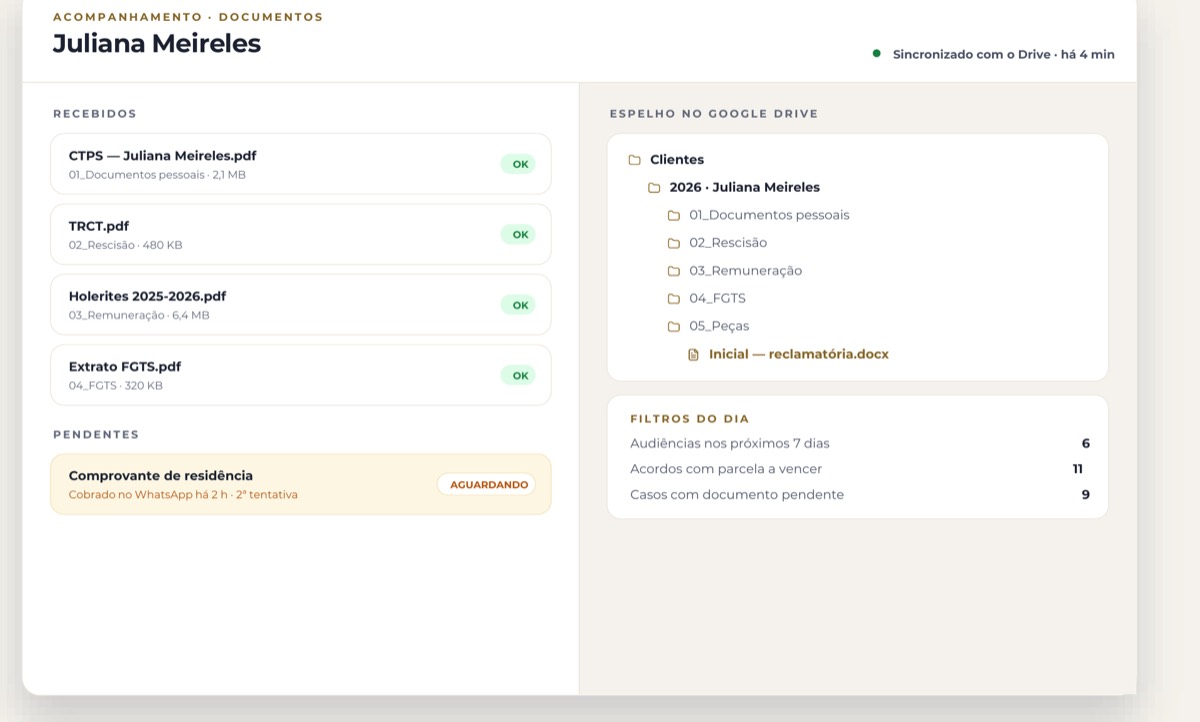Click OK badge on the Holerites row
This screenshot has width=1200, height=722.
click(519, 305)
